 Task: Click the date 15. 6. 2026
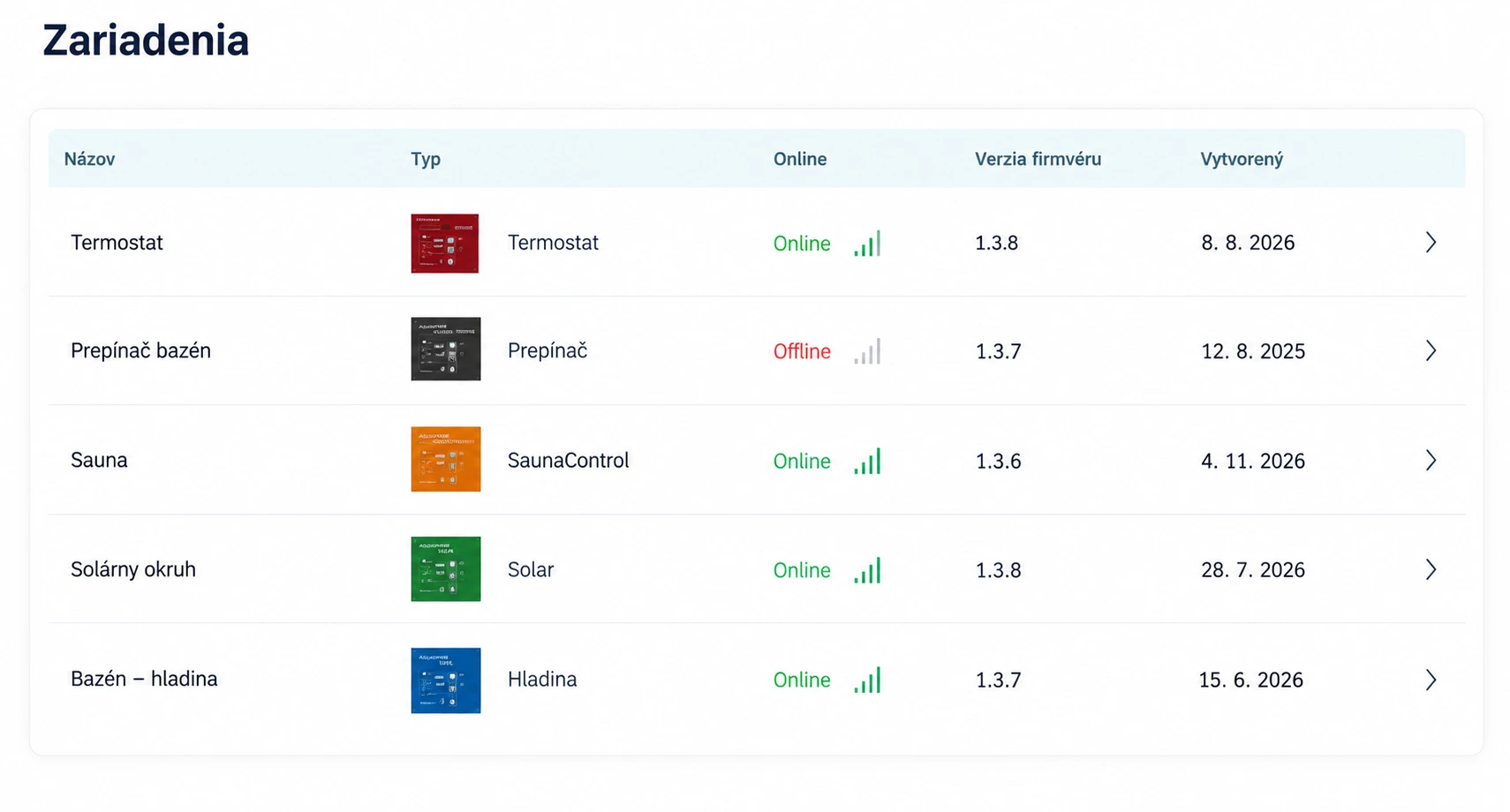pos(1250,680)
